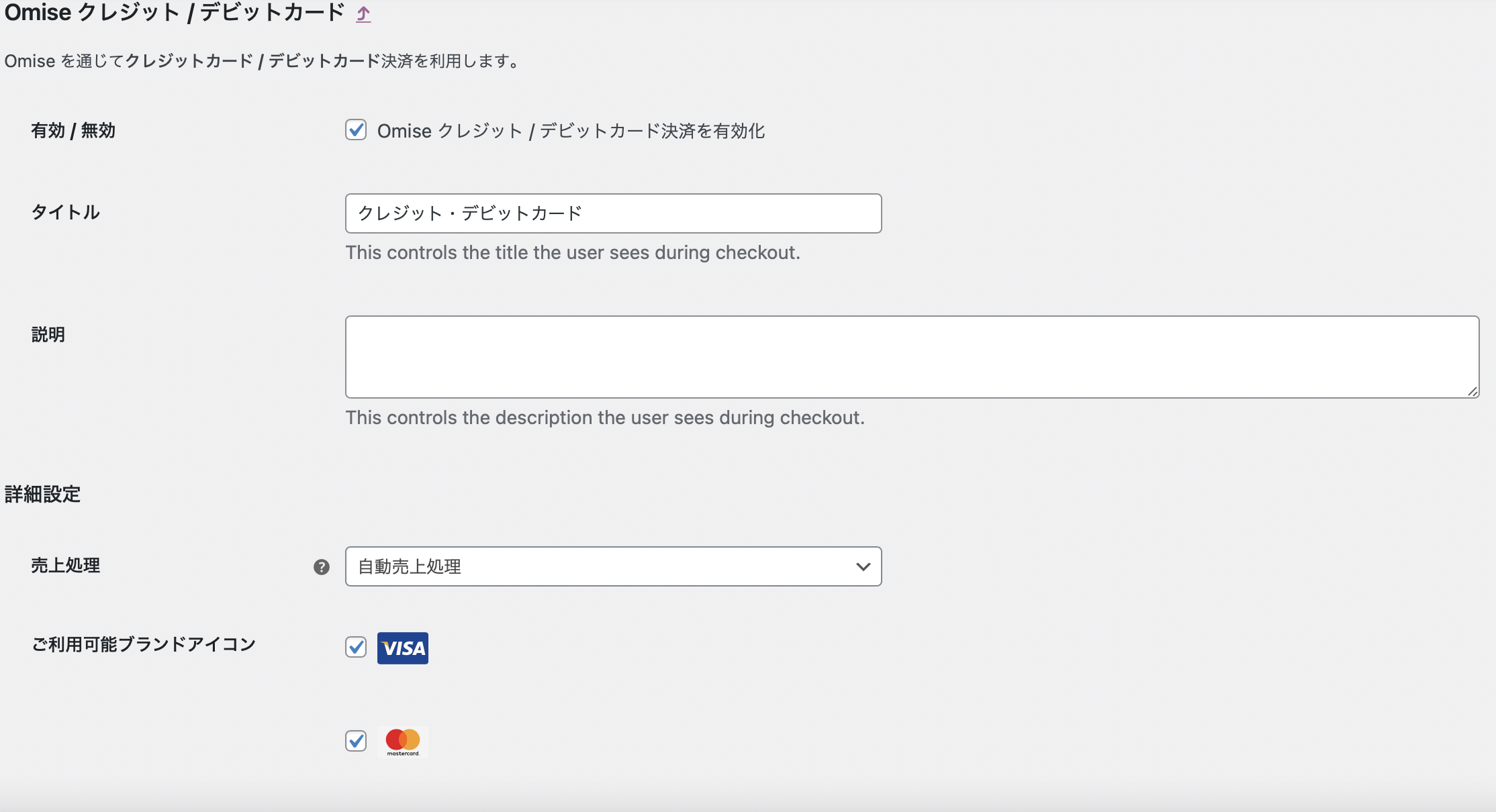Uncheck the VISA brand icon checkbox
The image size is (1496, 812).
click(356, 648)
